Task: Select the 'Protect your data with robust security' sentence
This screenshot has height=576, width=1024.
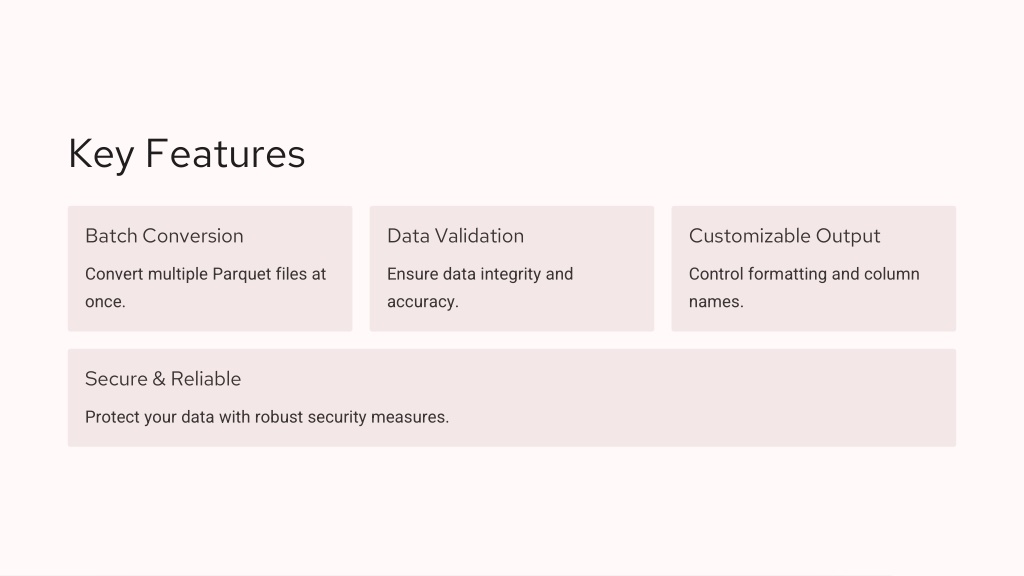Action: [x=267, y=417]
